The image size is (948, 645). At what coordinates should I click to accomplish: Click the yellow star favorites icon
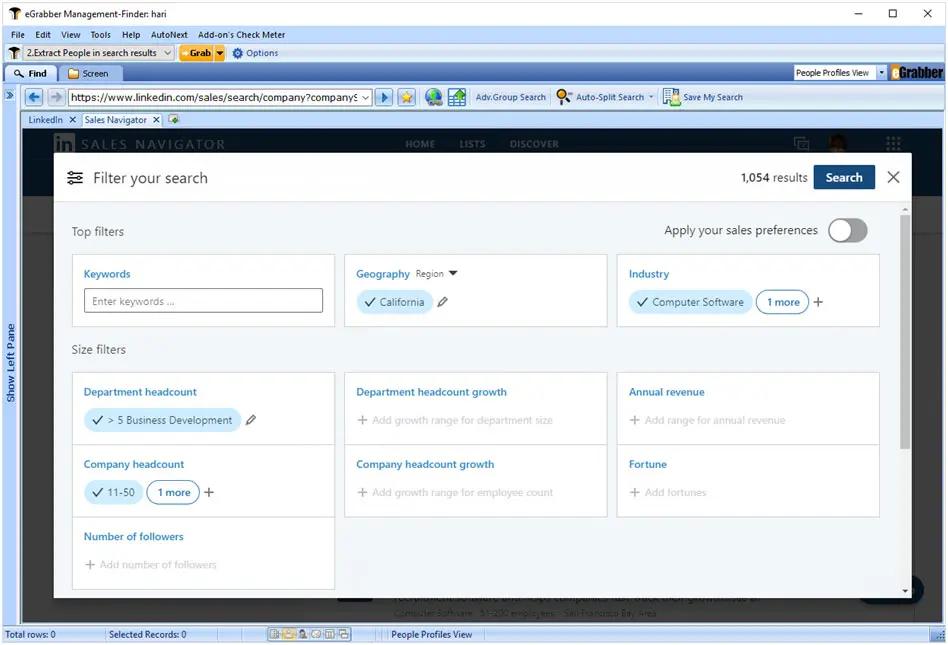407,97
